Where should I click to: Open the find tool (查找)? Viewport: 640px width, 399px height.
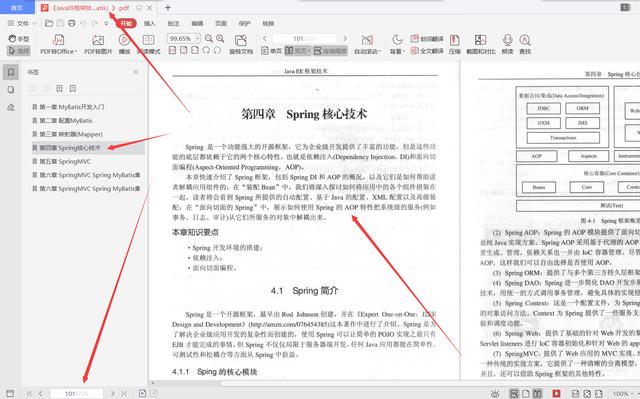(x=525, y=44)
